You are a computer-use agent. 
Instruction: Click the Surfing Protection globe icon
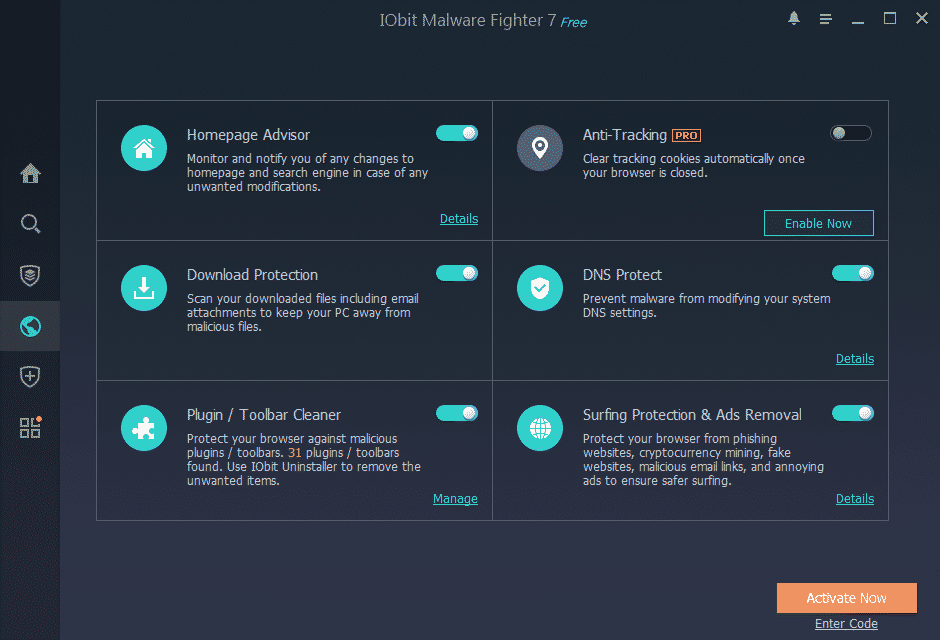click(540, 428)
